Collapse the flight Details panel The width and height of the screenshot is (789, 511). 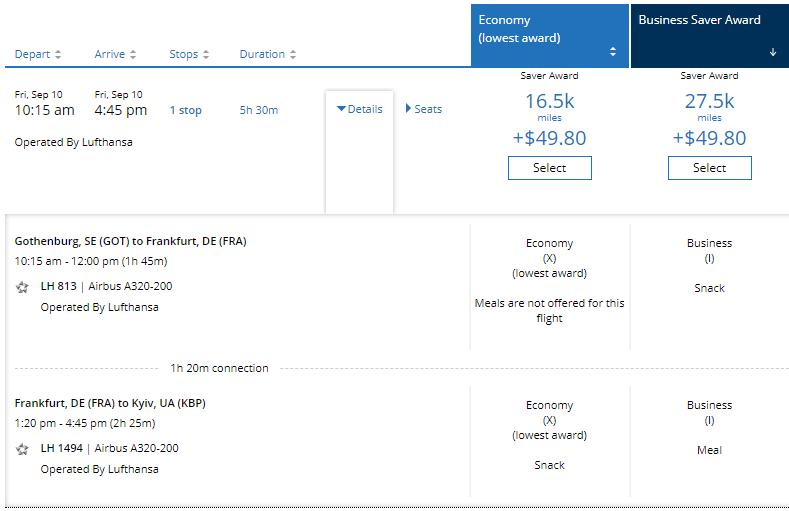pyautogui.click(x=359, y=109)
